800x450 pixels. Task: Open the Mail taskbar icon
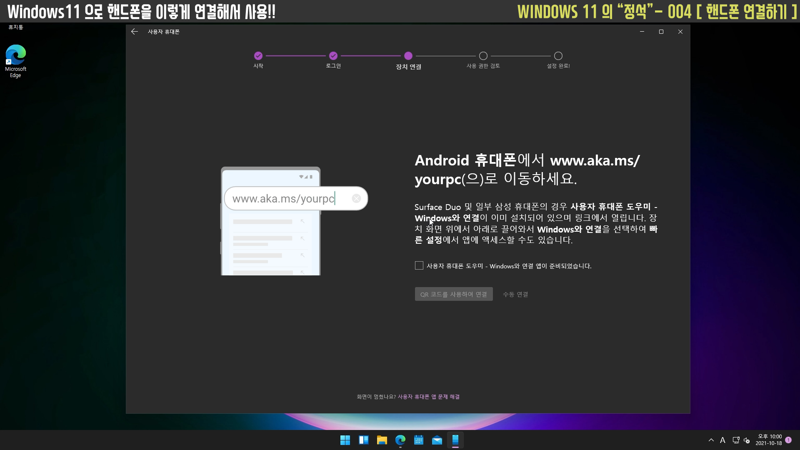(437, 440)
